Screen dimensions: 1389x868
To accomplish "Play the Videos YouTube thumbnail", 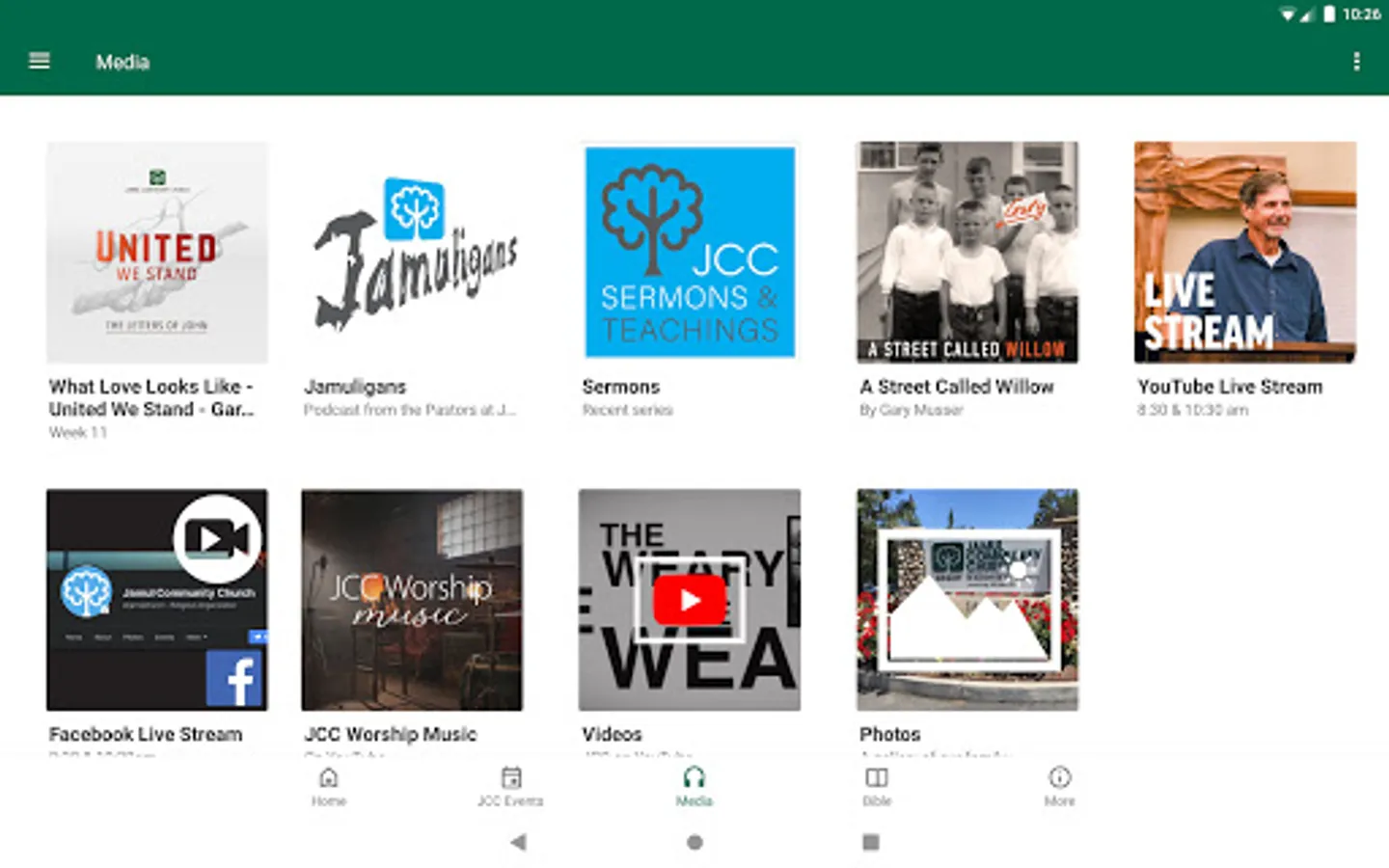I will pos(690,600).
